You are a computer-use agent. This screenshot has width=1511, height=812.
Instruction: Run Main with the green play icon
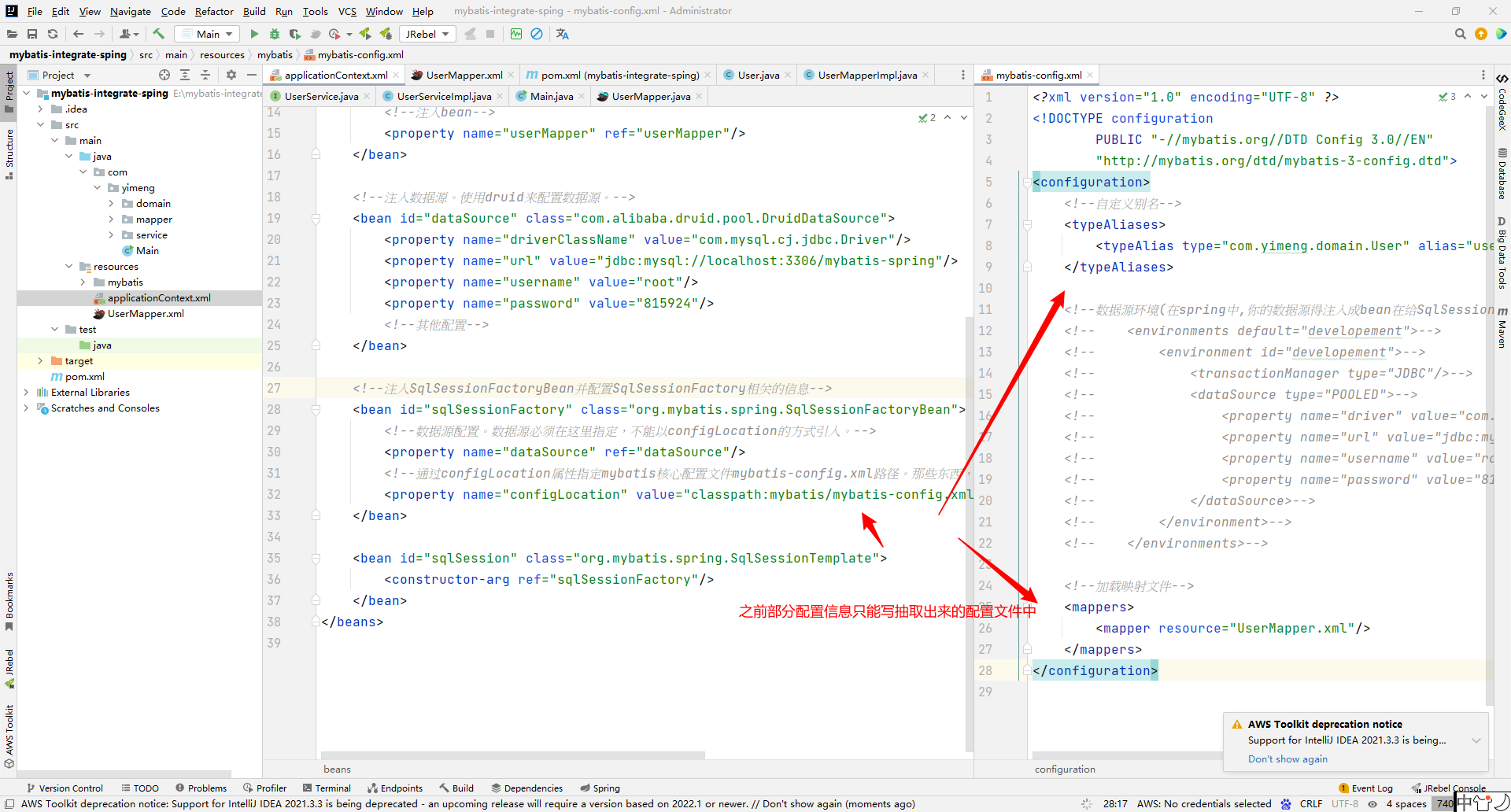pos(254,34)
